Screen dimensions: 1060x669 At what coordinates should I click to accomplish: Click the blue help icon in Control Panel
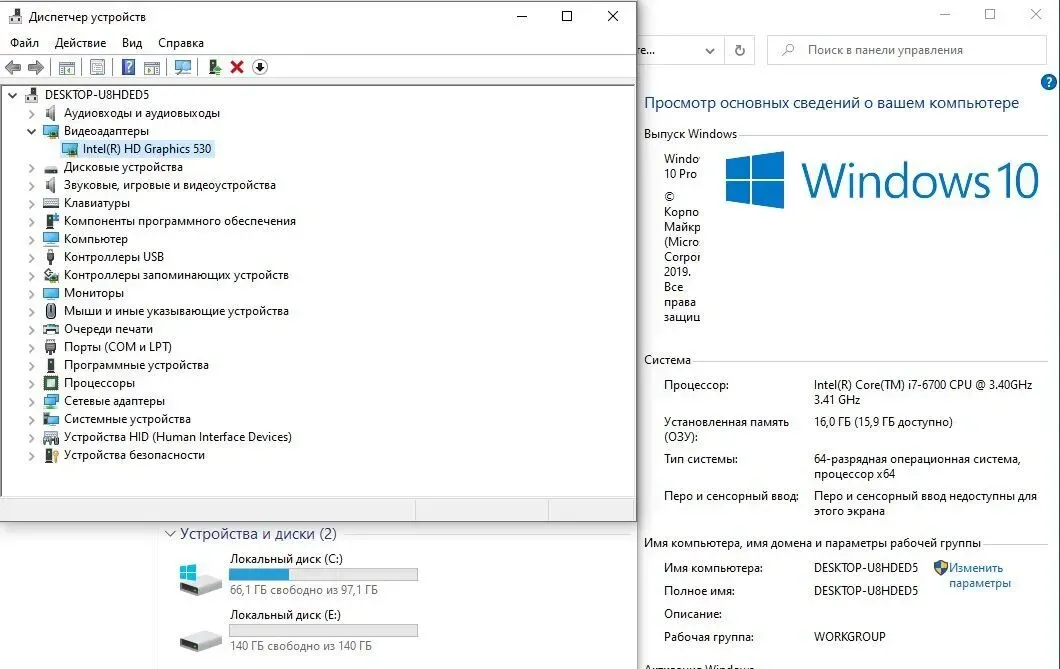[x=1049, y=82]
